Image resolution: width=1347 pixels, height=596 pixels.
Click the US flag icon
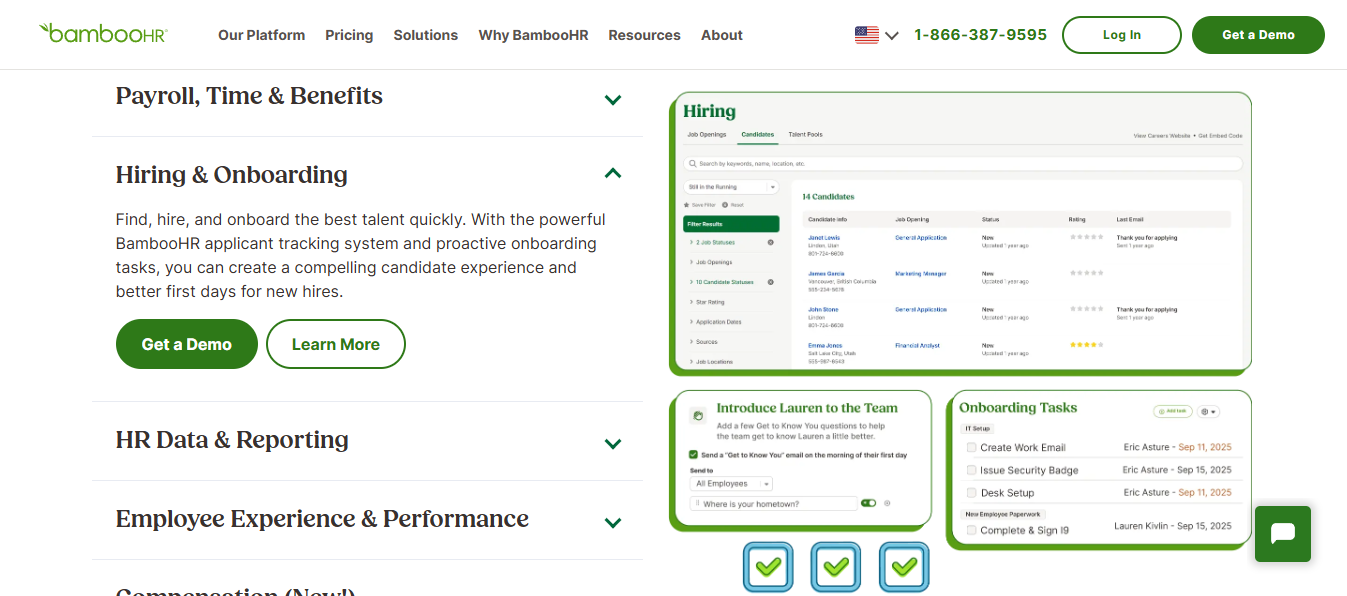point(867,35)
